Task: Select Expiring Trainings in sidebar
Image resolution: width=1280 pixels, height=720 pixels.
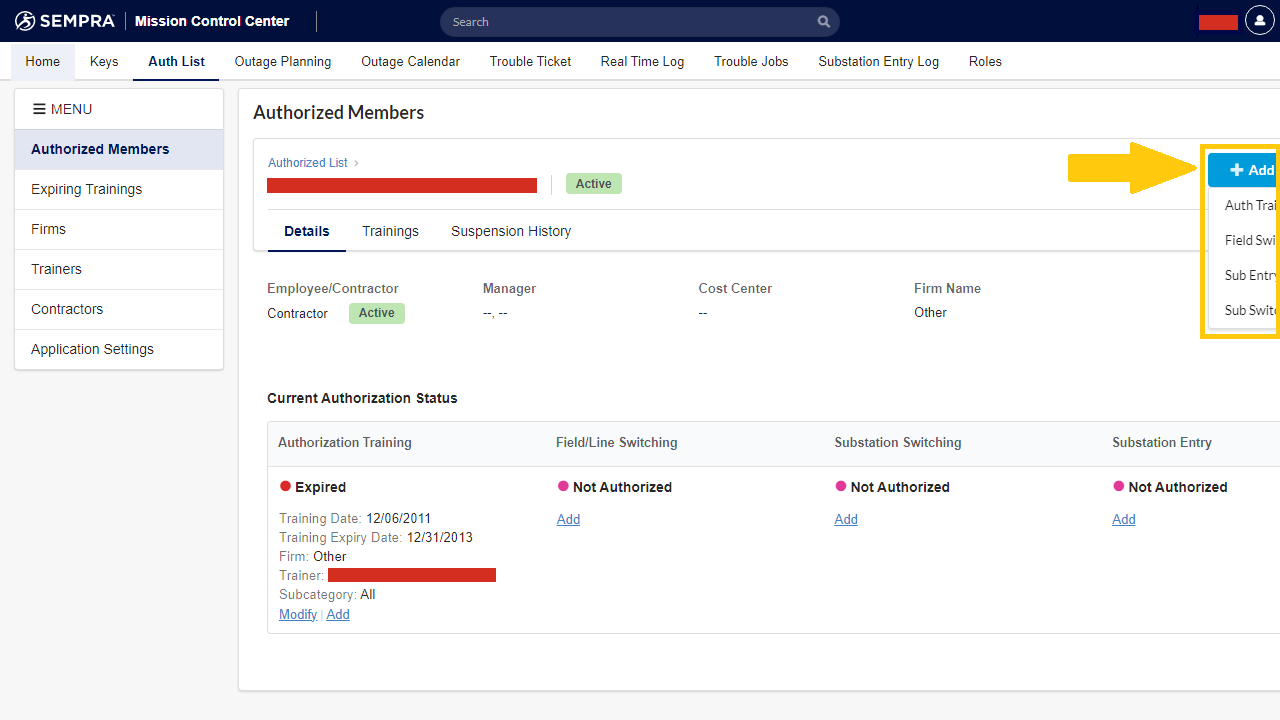Action: pos(87,189)
